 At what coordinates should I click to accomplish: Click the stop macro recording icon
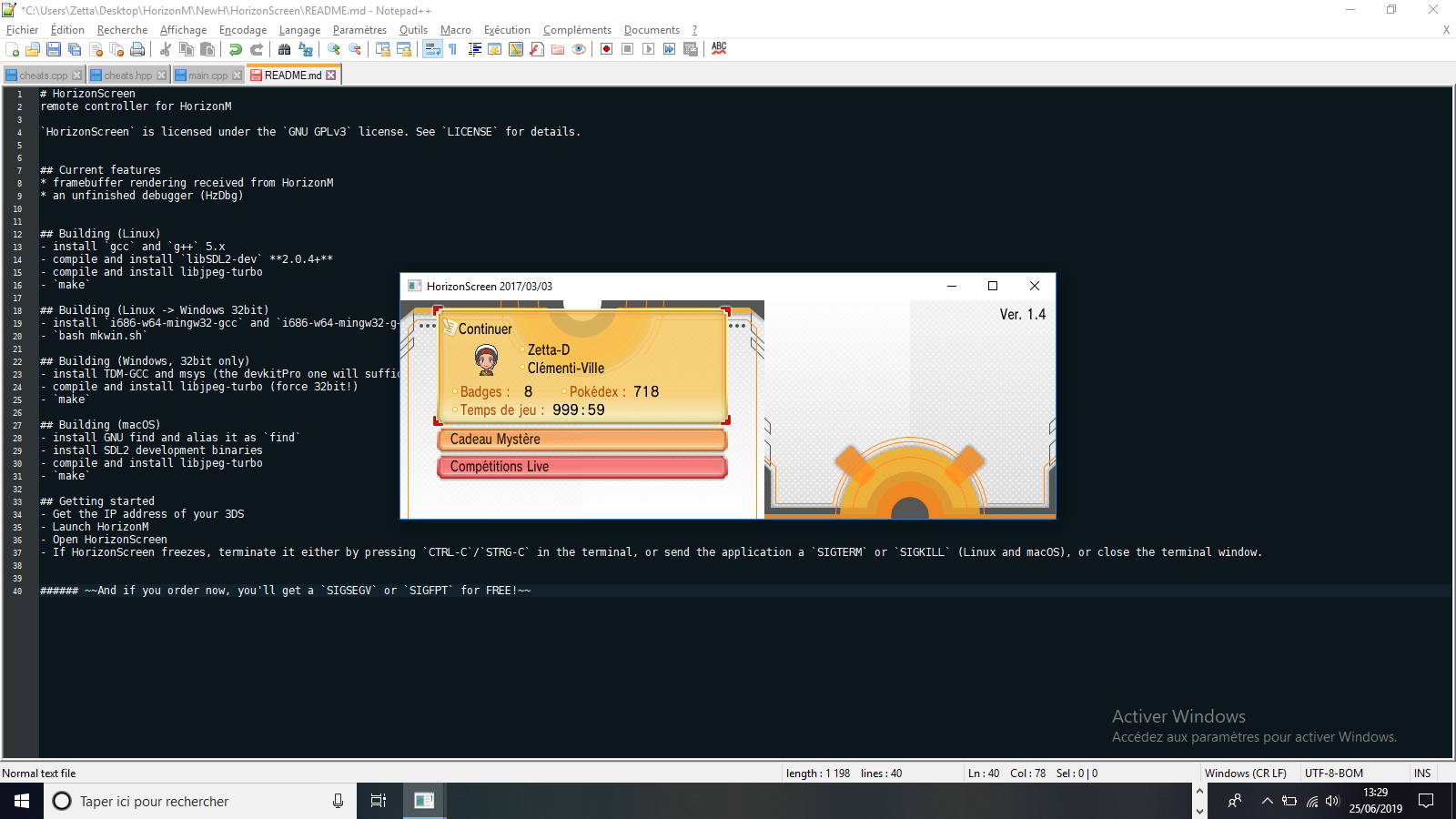click(x=628, y=49)
